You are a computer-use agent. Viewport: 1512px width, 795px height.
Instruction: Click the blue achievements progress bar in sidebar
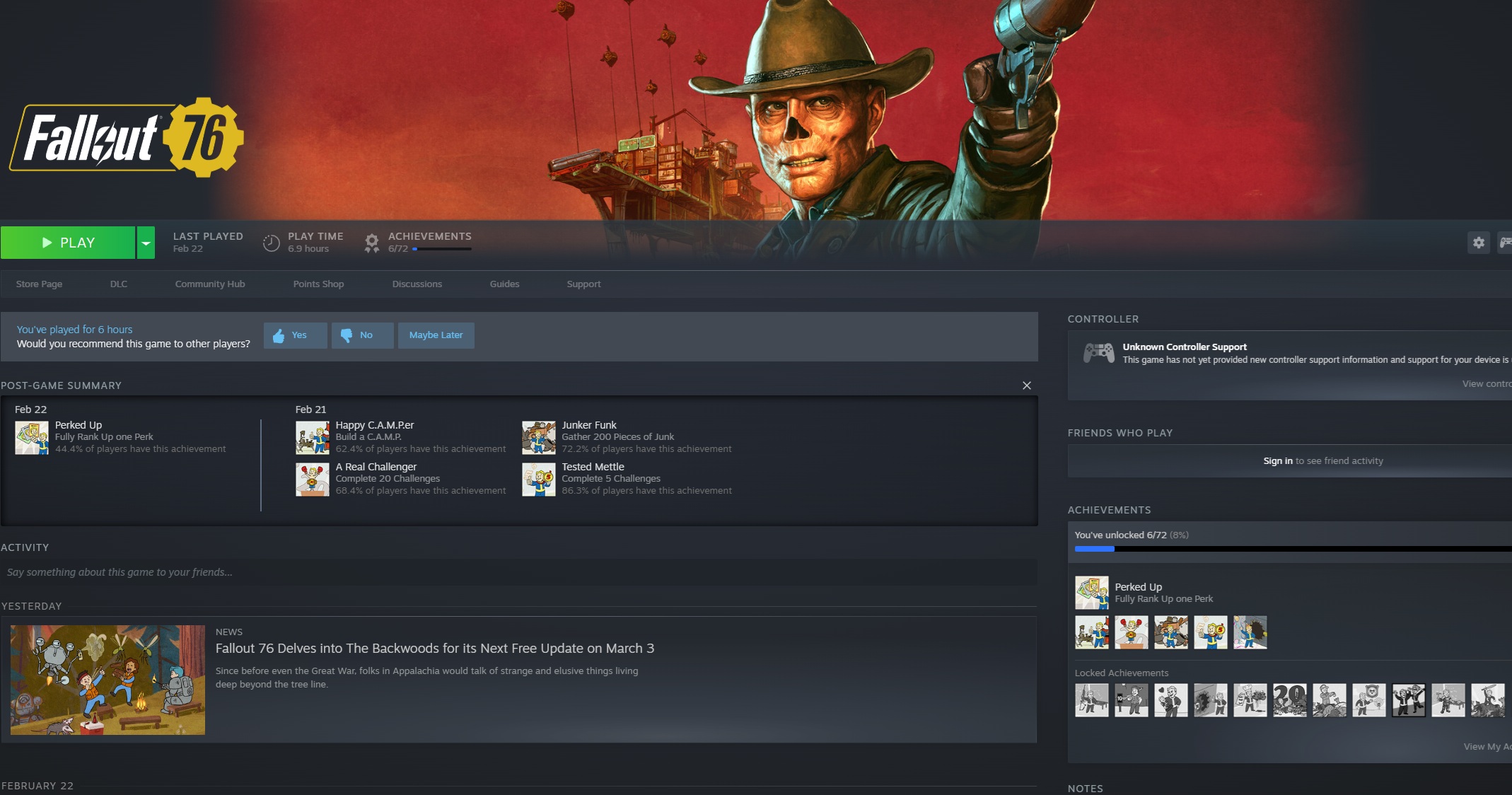click(1094, 549)
